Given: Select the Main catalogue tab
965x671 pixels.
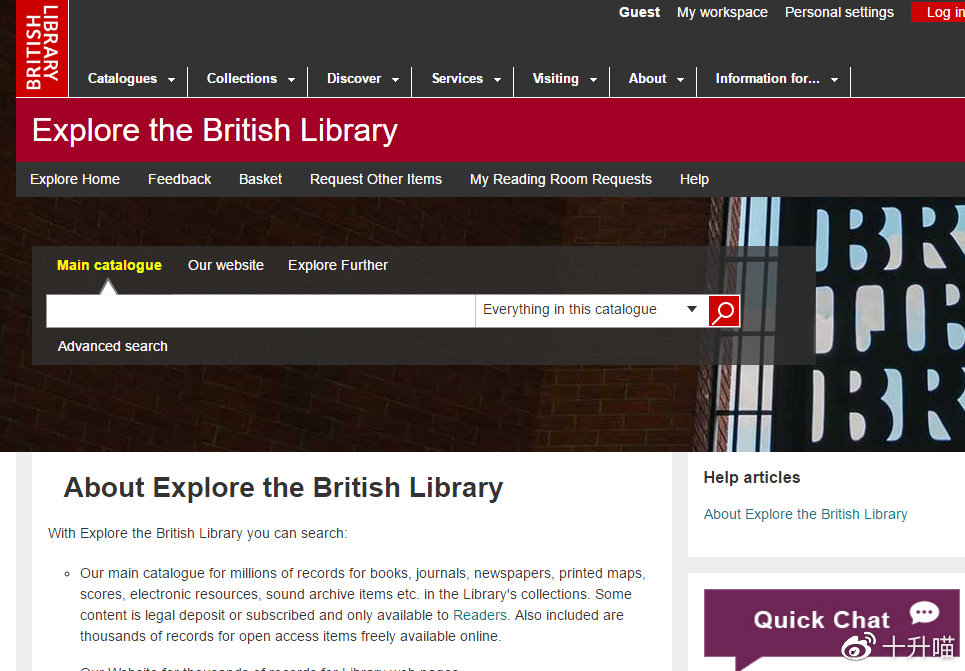Looking at the screenshot, I should click(x=110, y=265).
